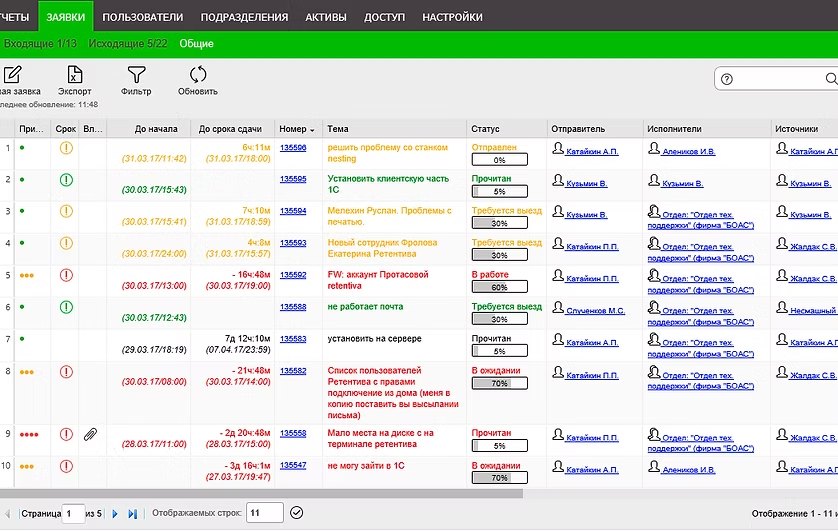Open executor link Аленков И.В. for request 135596
This screenshot has height=531, width=838.
(688, 152)
